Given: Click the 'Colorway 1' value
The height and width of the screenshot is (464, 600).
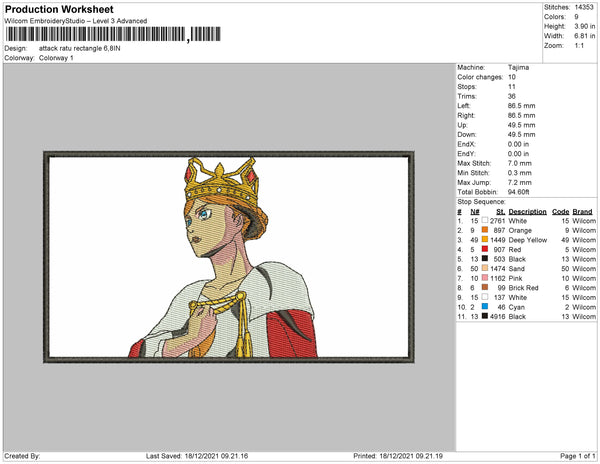Looking at the screenshot, I should click(56, 58).
